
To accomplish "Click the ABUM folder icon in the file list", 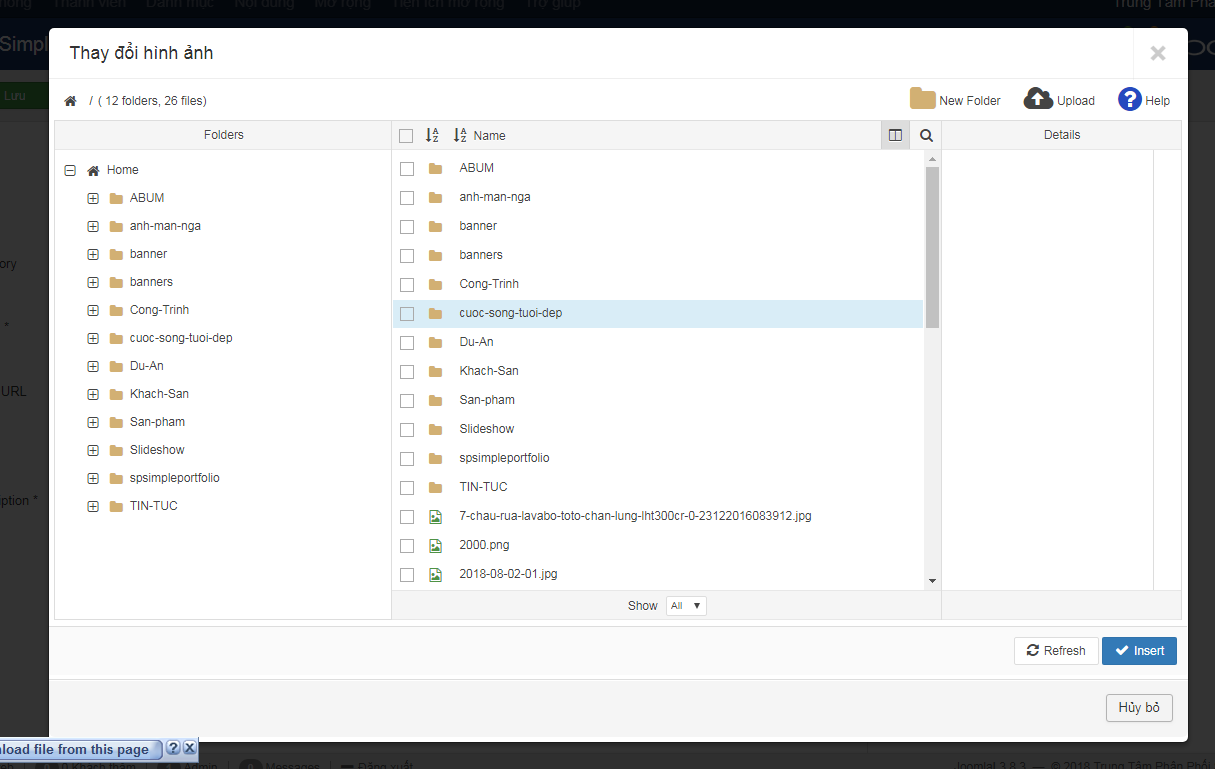I will (435, 168).
